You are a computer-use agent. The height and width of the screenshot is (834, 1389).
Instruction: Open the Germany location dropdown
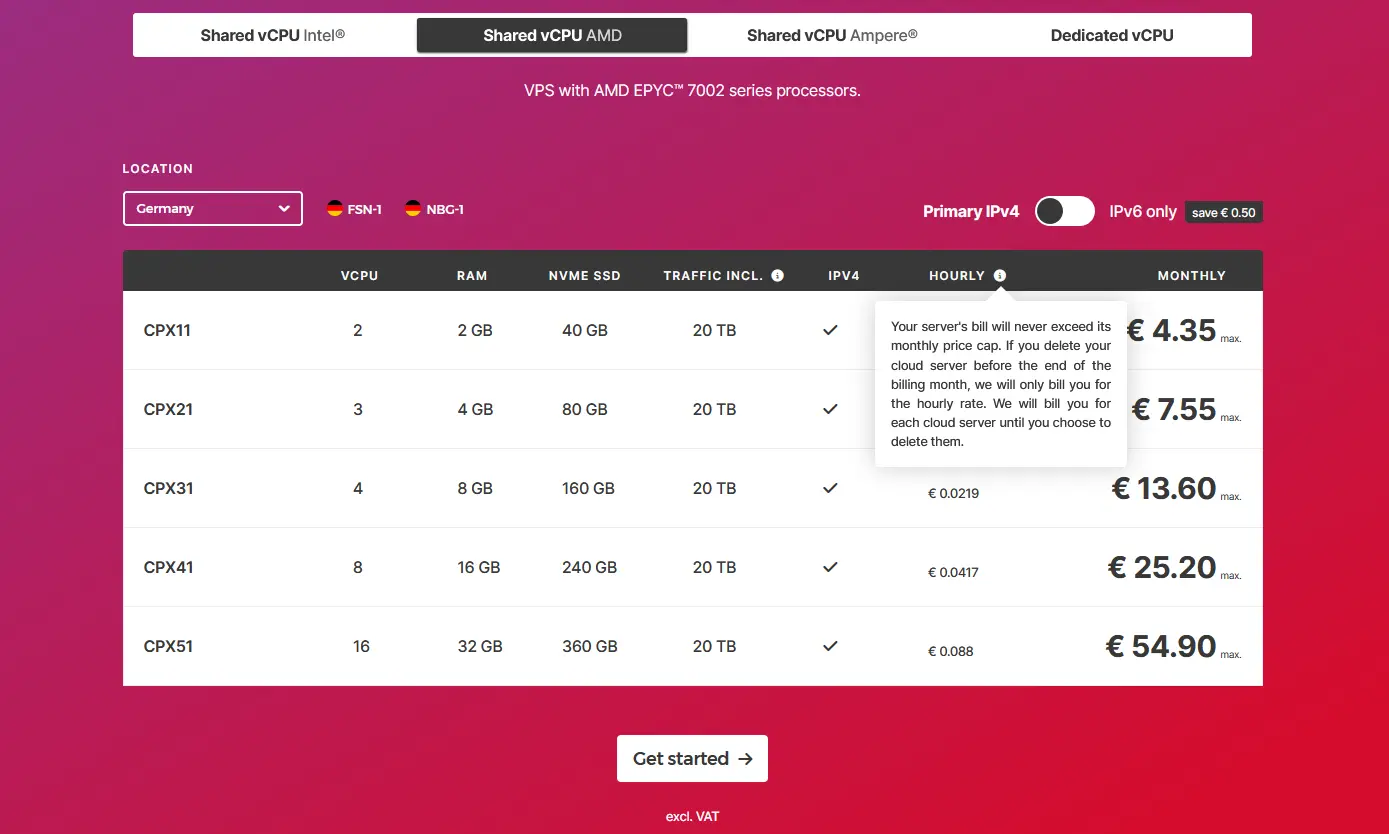(213, 209)
